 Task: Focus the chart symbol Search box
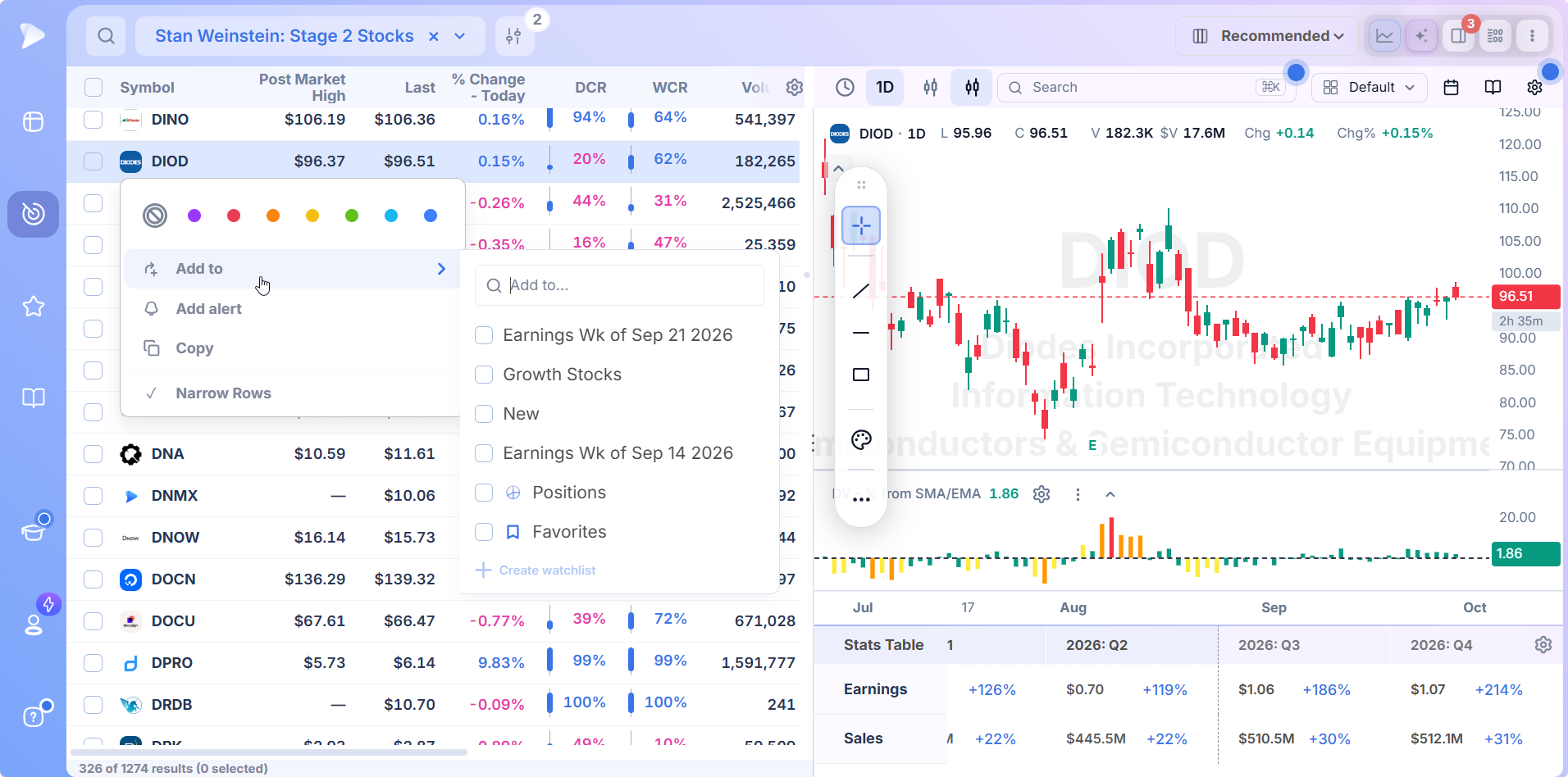[x=1146, y=87]
